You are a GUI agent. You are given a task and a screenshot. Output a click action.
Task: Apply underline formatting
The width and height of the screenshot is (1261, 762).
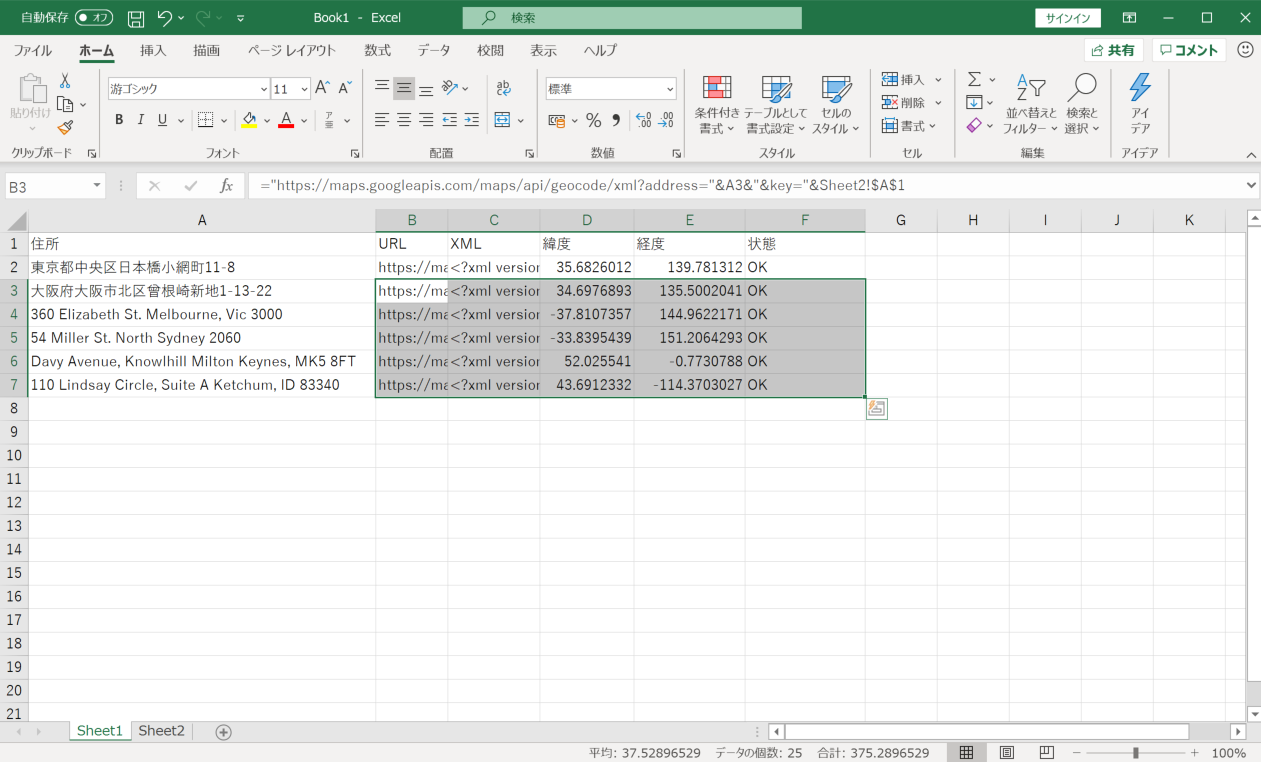[x=162, y=120]
